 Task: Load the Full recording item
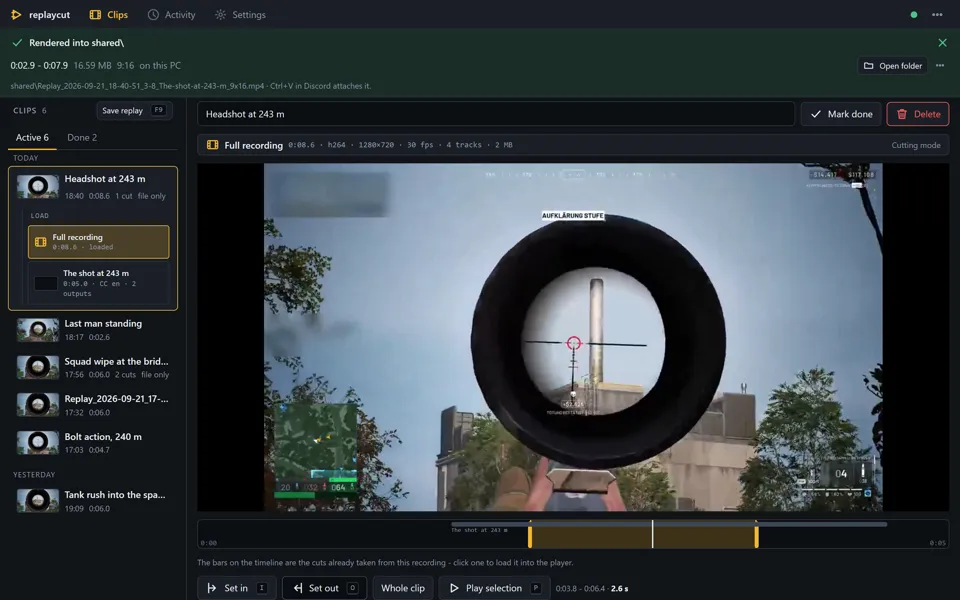[99, 242]
